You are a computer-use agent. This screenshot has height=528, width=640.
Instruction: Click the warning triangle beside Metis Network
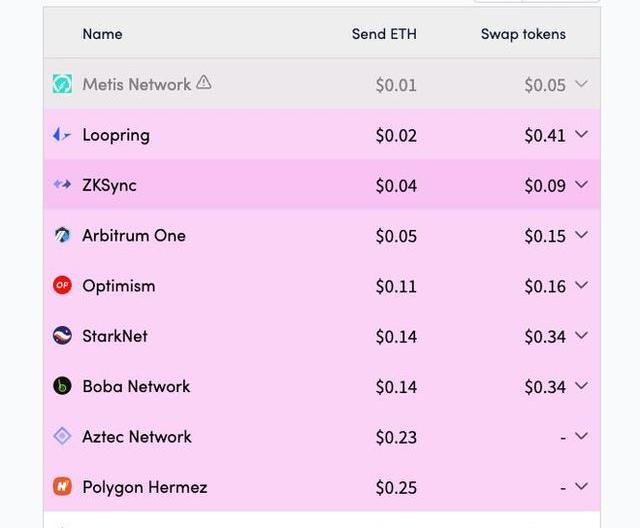click(204, 82)
